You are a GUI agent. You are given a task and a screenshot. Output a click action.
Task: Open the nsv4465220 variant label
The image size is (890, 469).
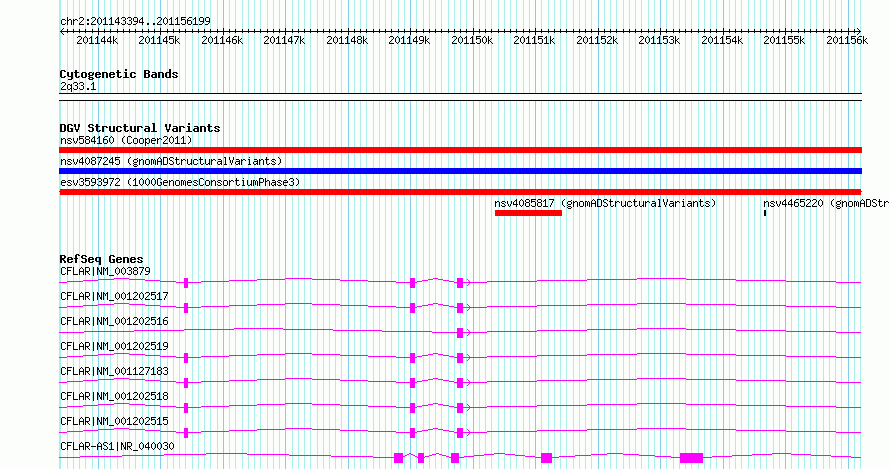point(826,203)
